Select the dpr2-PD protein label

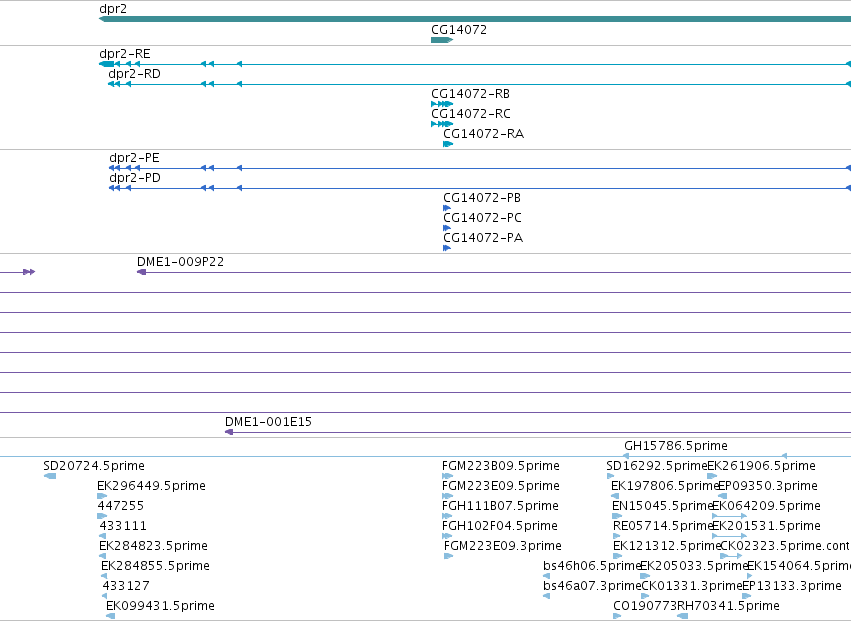[x=135, y=178]
